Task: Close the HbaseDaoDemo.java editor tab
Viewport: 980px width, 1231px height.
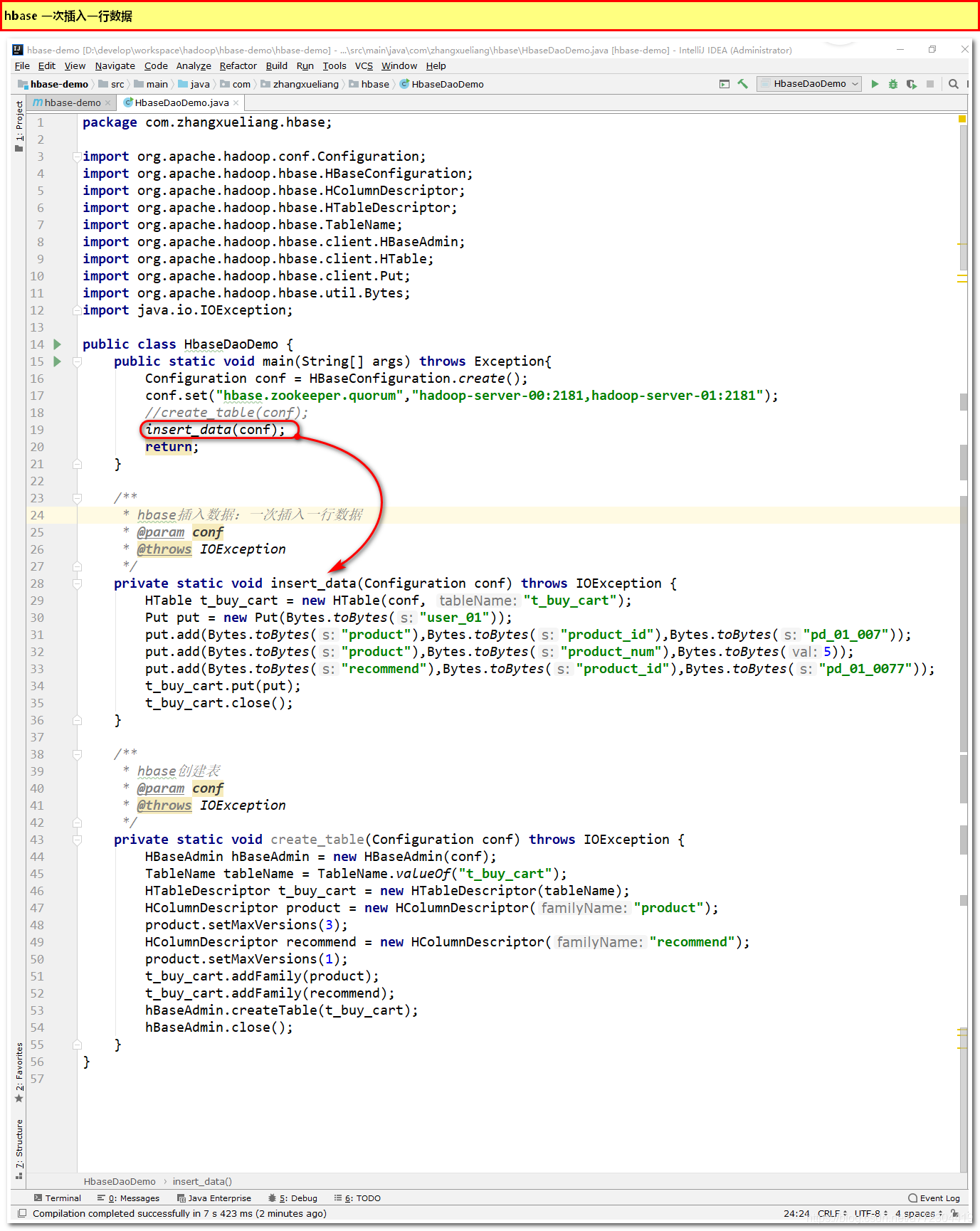Action: (x=236, y=102)
